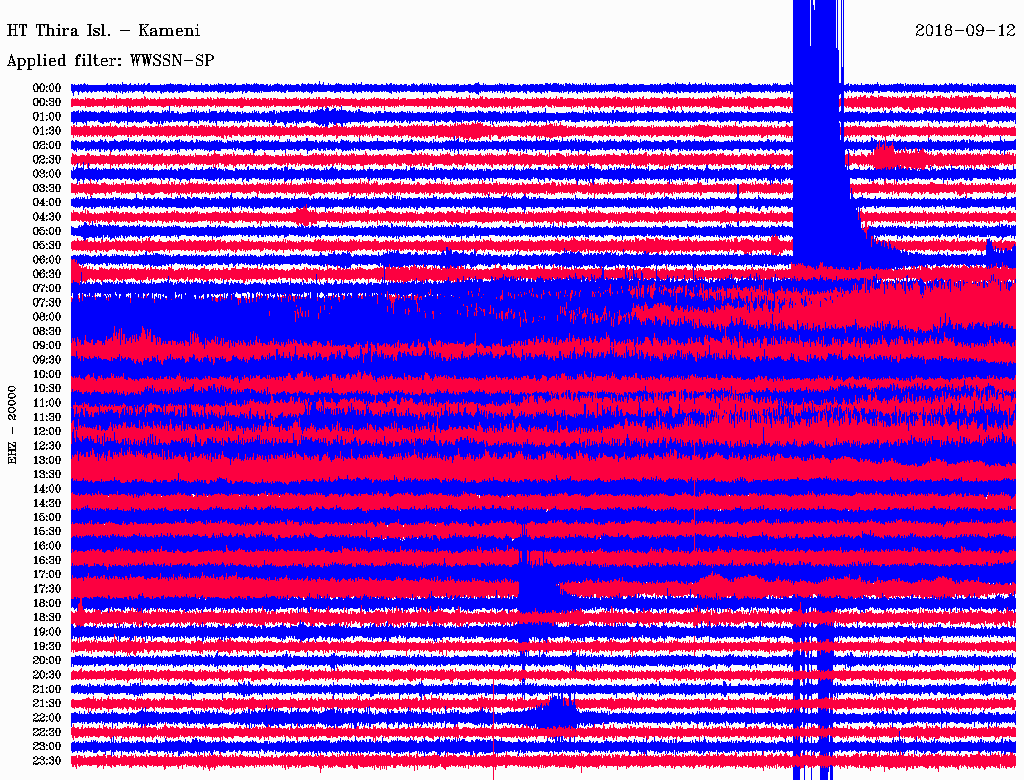Select the 07:30 time label
This screenshot has height=780, width=1024.
point(47,303)
